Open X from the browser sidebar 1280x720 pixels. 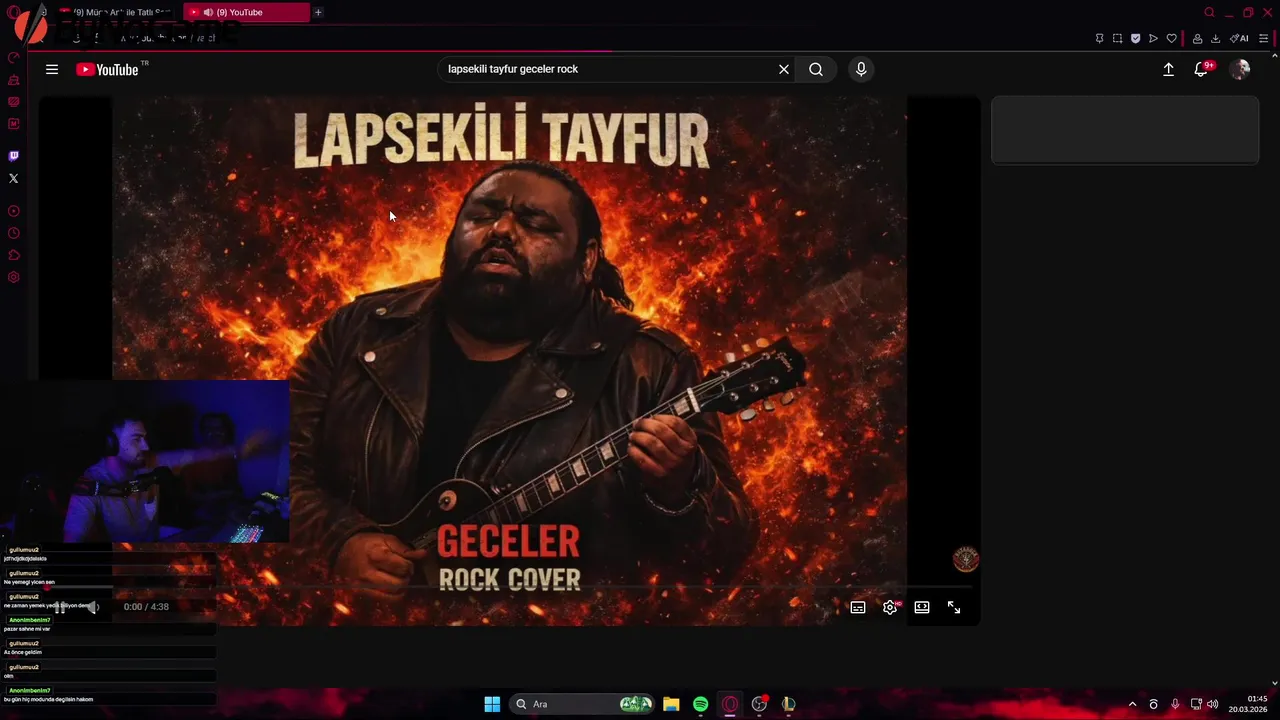click(x=14, y=178)
